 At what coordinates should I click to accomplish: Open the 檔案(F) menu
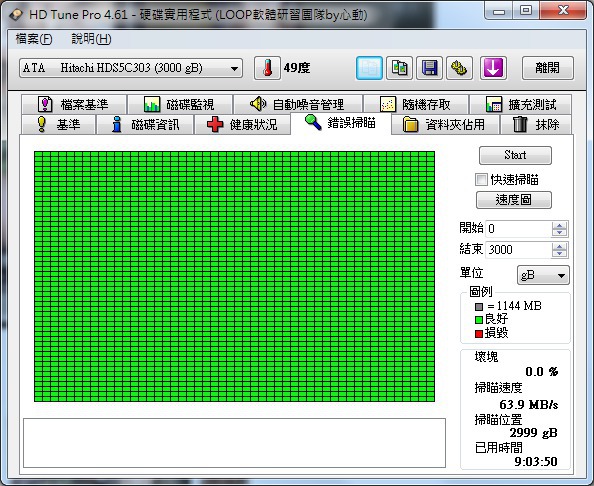(34, 39)
